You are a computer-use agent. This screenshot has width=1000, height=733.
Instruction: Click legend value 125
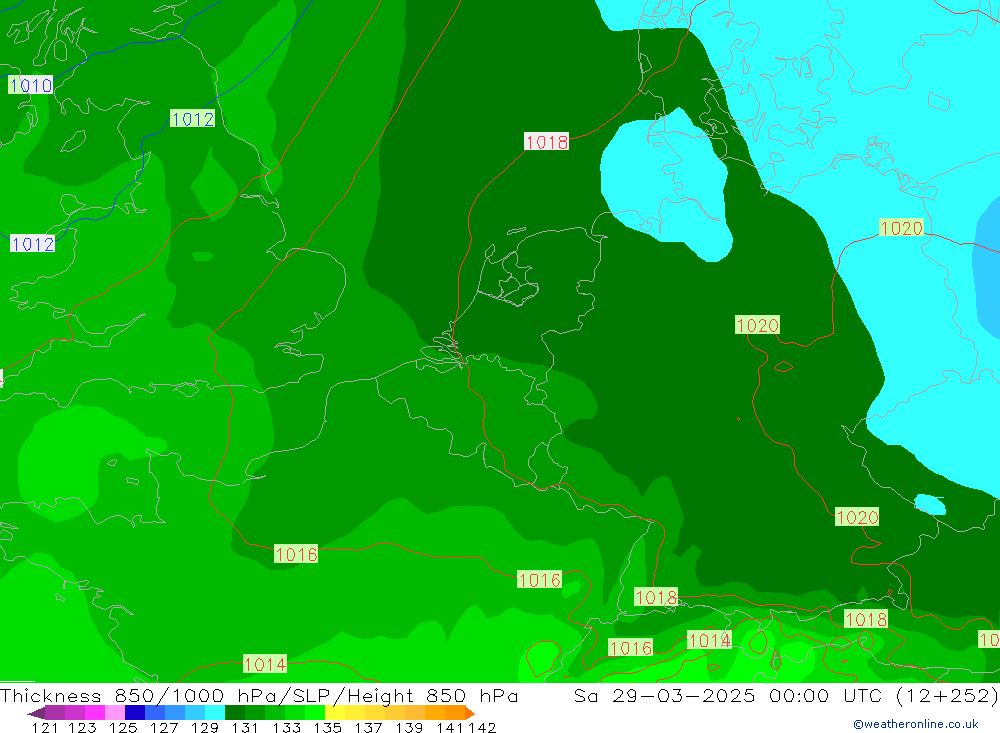pos(123,727)
